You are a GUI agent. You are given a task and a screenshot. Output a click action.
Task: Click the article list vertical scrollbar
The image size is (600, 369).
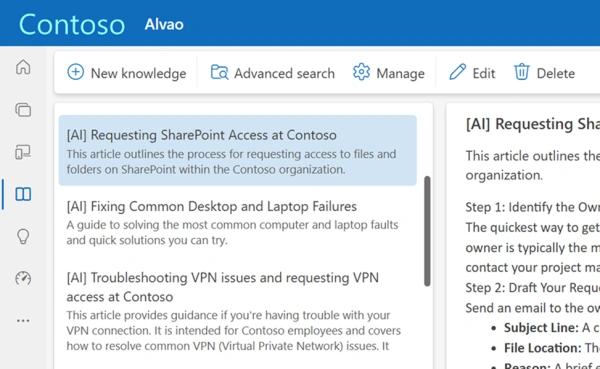pyautogui.click(x=427, y=231)
